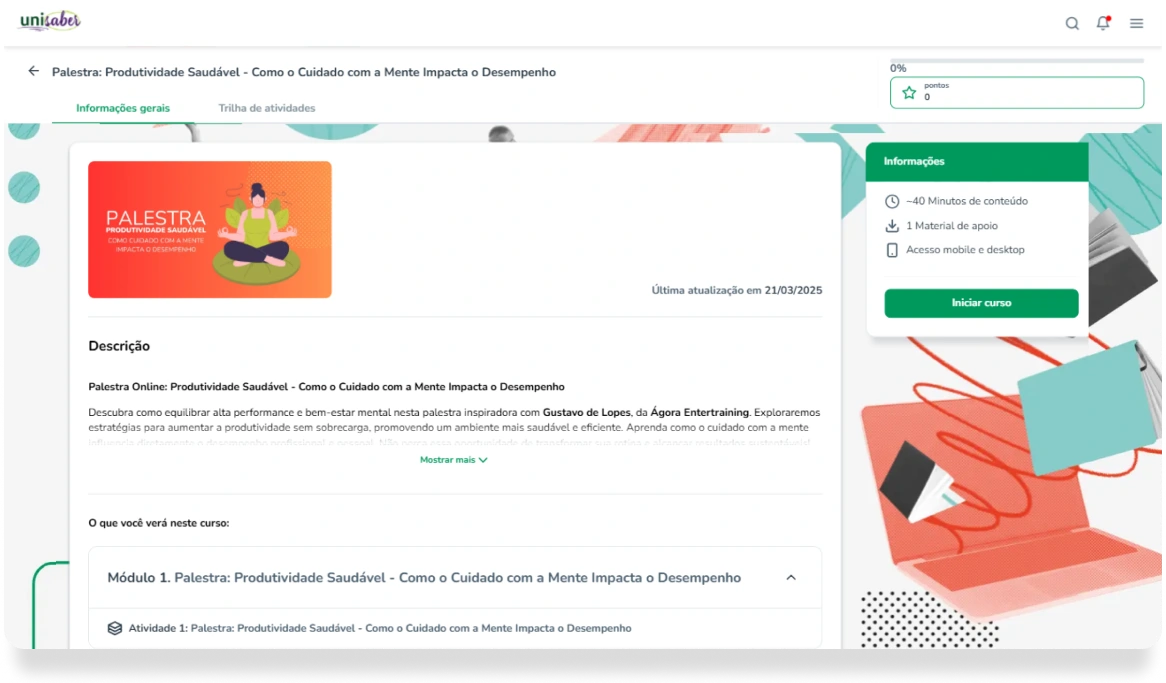
Task: Switch to Trilha de atividades tab
Action: click(266, 108)
